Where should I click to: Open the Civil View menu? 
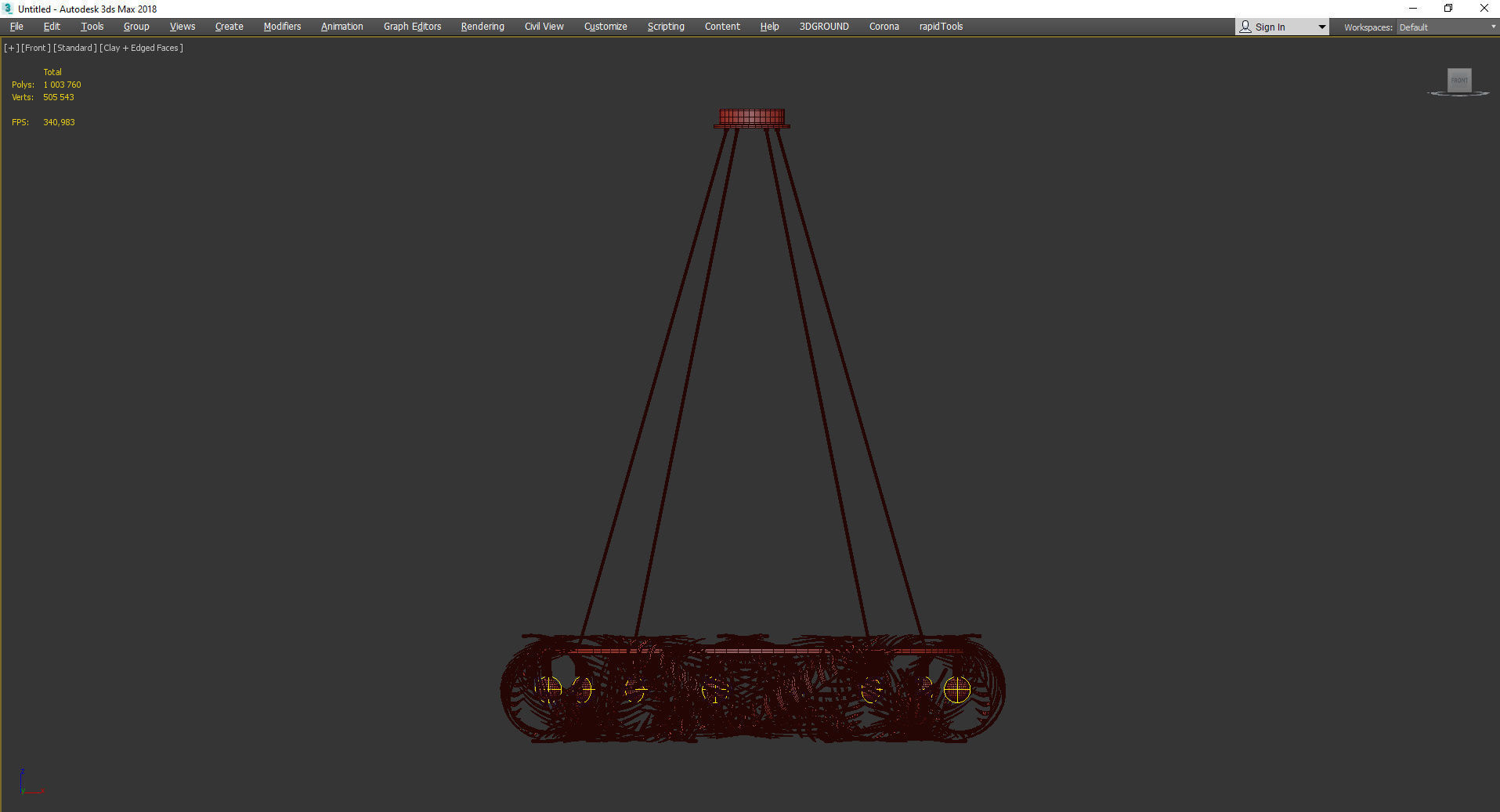tap(544, 27)
